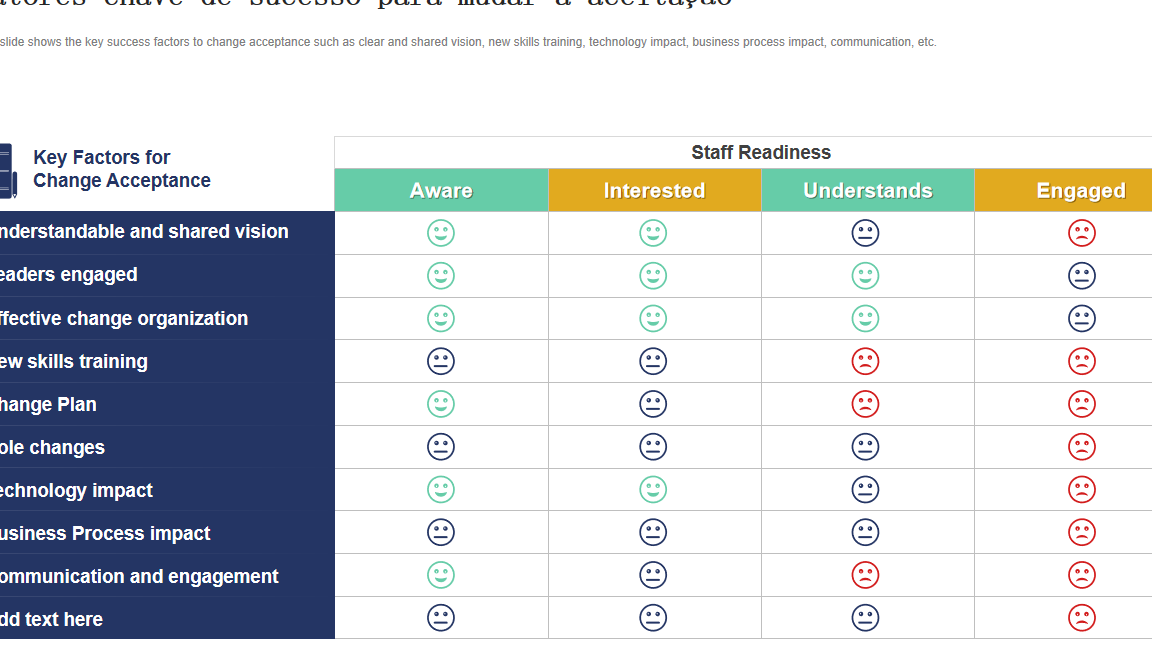Viewport: 1152px width, 648px height.
Task: Click the book icon beside Key Factors heading
Action: 8,170
